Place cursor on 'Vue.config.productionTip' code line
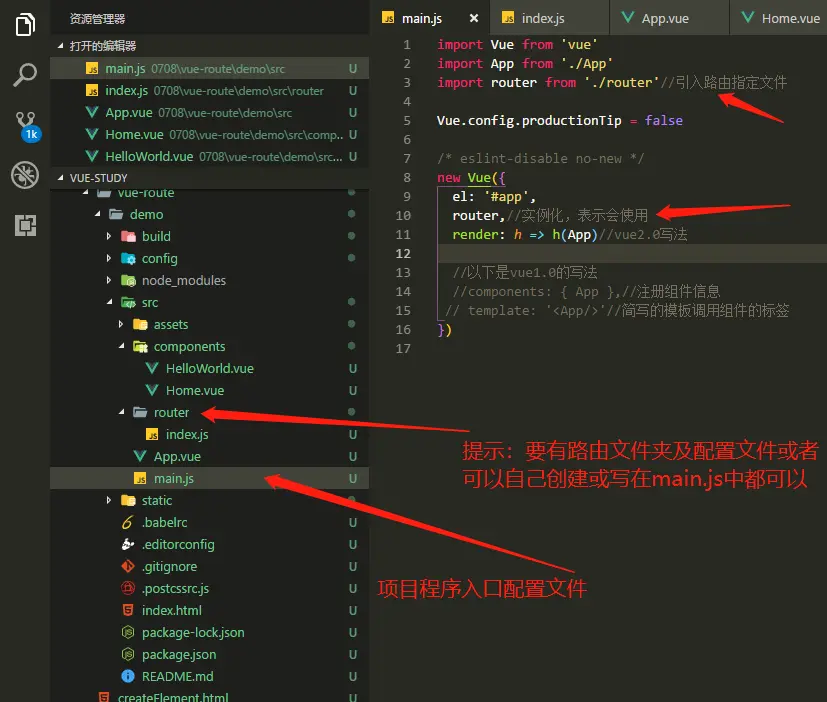The width and height of the screenshot is (827, 702). click(x=560, y=121)
